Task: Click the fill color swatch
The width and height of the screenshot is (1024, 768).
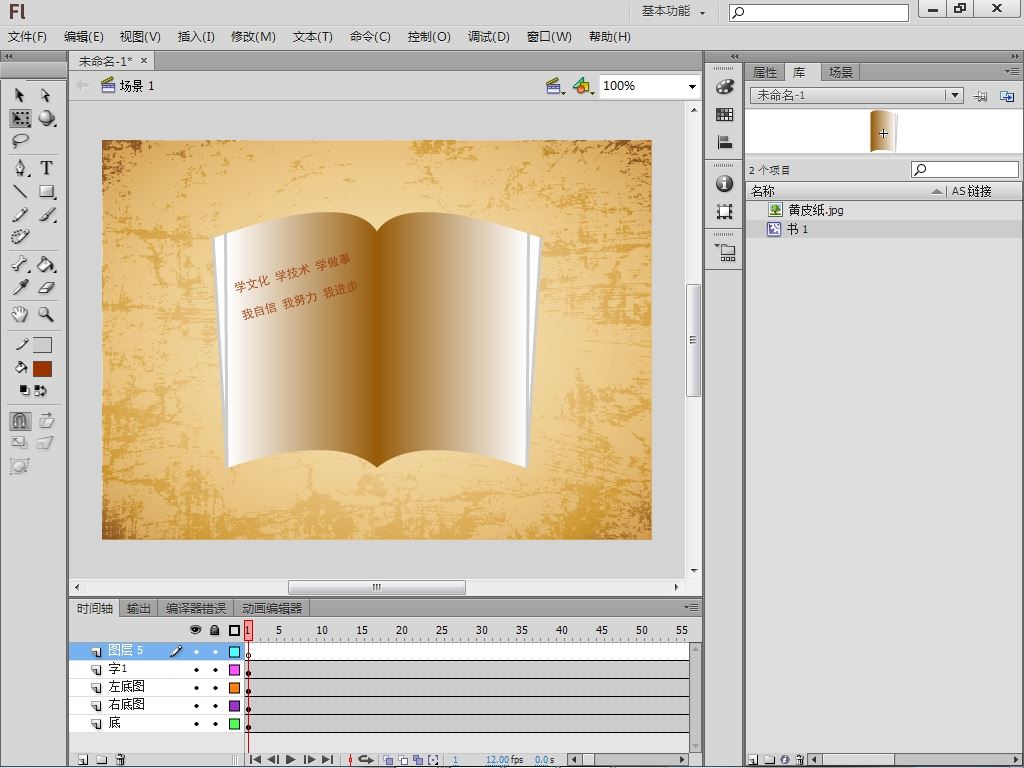Action: coord(42,369)
